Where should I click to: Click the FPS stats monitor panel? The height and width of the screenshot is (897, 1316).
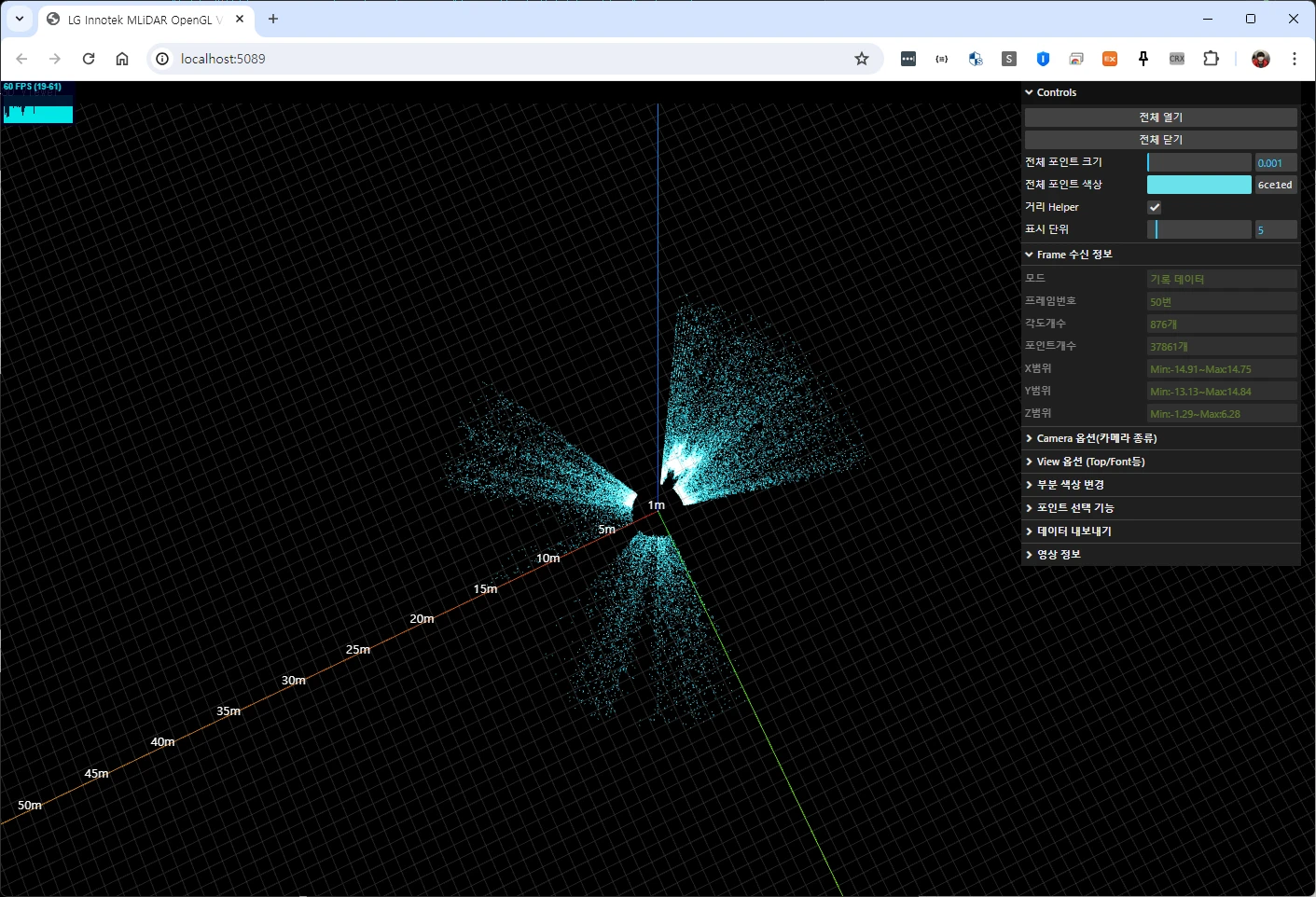(x=37, y=103)
